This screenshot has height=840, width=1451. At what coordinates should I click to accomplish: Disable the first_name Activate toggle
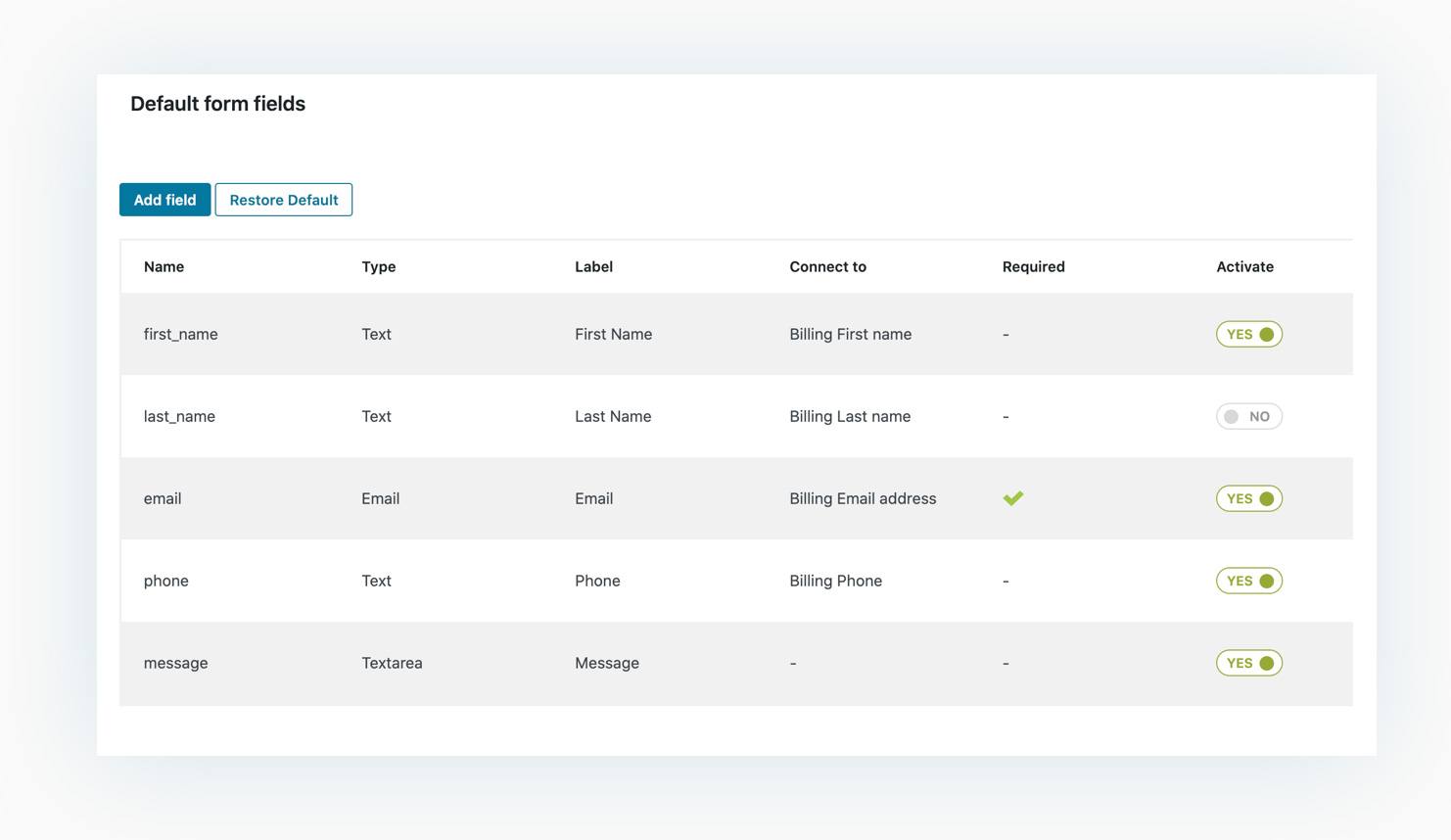[x=1248, y=334]
